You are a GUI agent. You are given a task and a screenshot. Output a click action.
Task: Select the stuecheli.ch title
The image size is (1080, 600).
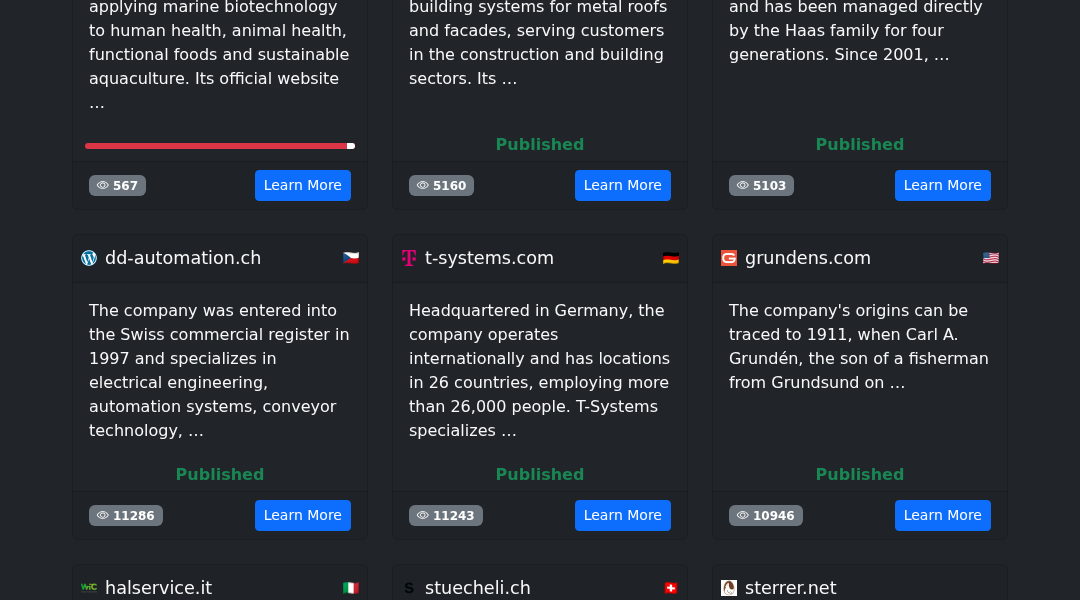(477, 588)
